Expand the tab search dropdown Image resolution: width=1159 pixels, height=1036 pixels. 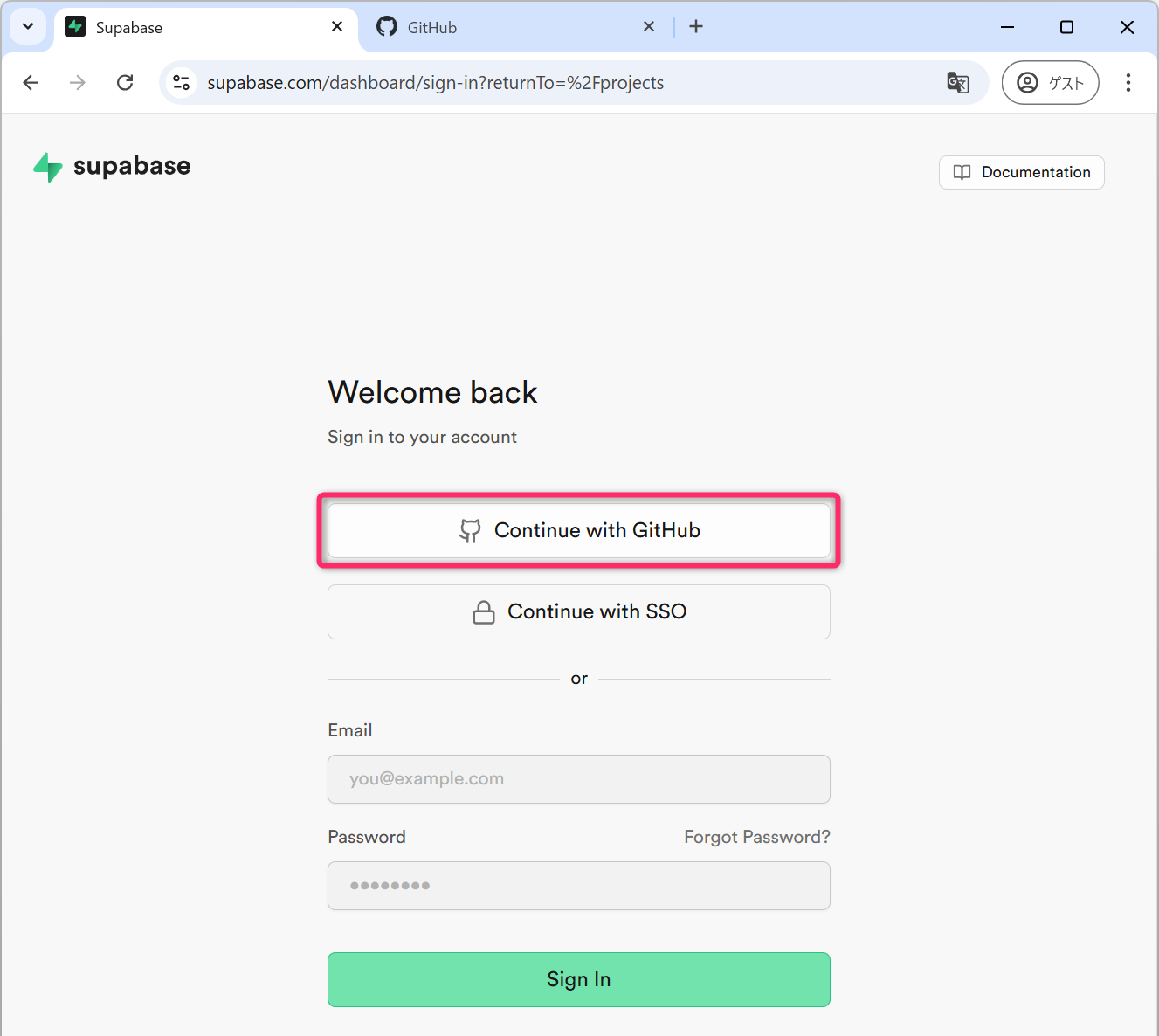[x=28, y=27]
